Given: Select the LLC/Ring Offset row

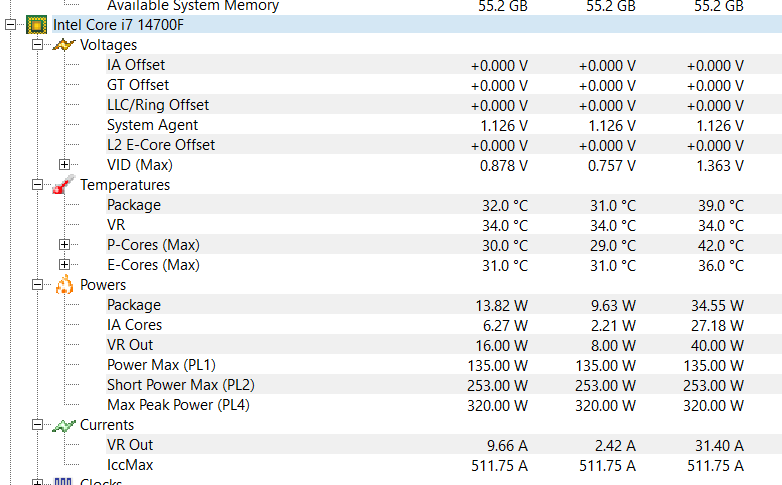Looking at the screenshot, I should 444,105.
